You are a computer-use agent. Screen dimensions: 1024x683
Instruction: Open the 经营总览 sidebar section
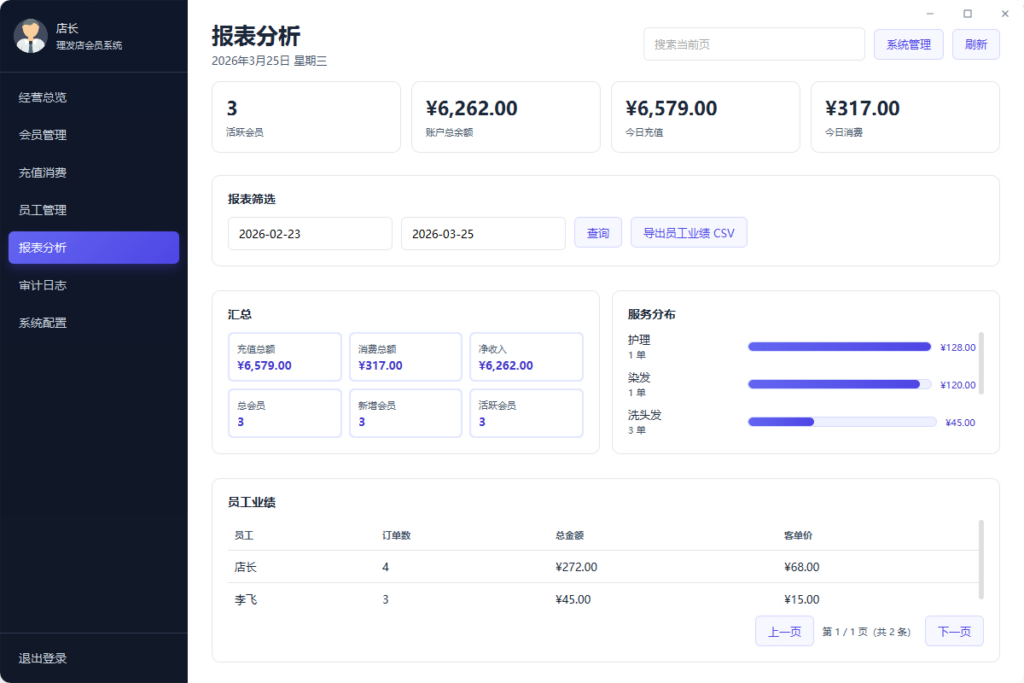[93, 97]
